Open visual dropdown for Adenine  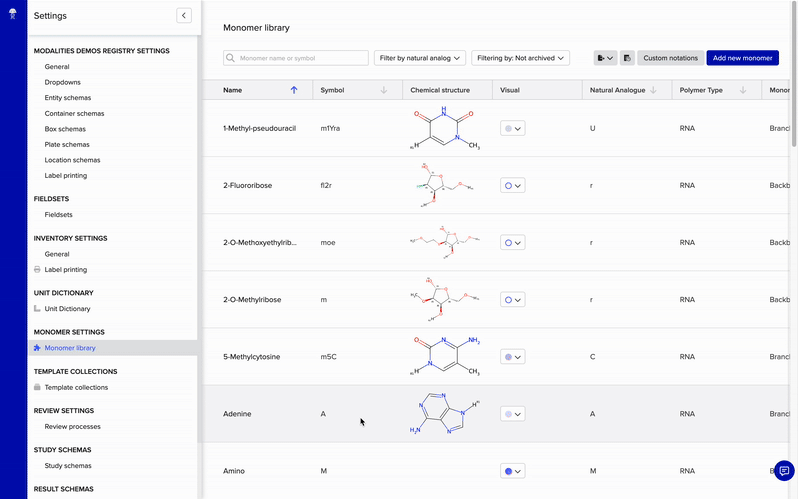point(512,413)
